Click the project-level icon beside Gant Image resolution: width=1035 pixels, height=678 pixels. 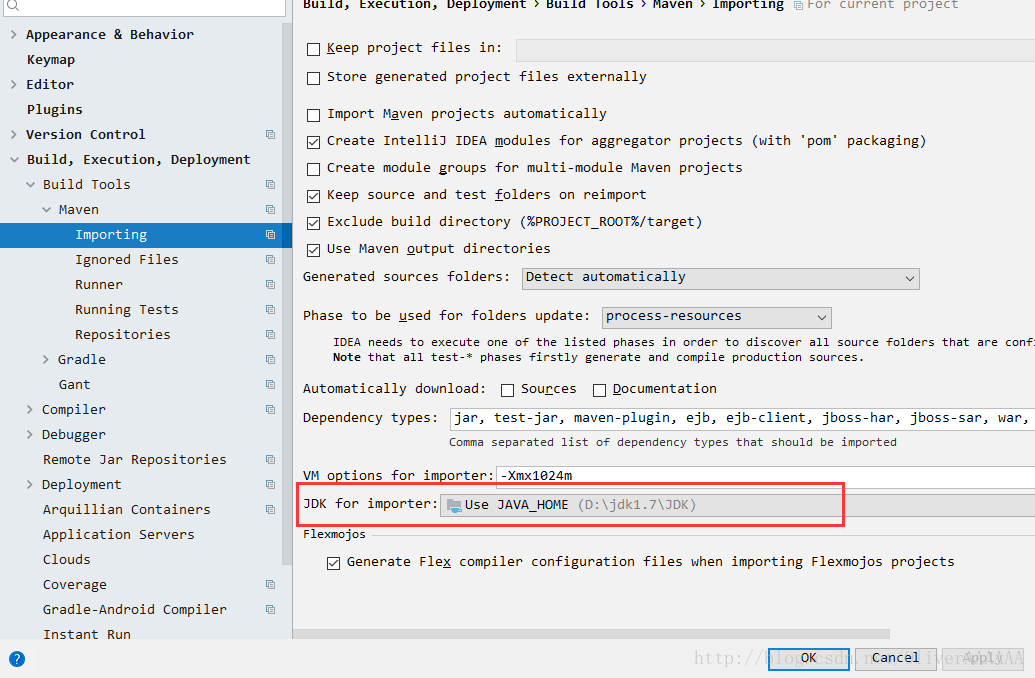pos(270,385)
